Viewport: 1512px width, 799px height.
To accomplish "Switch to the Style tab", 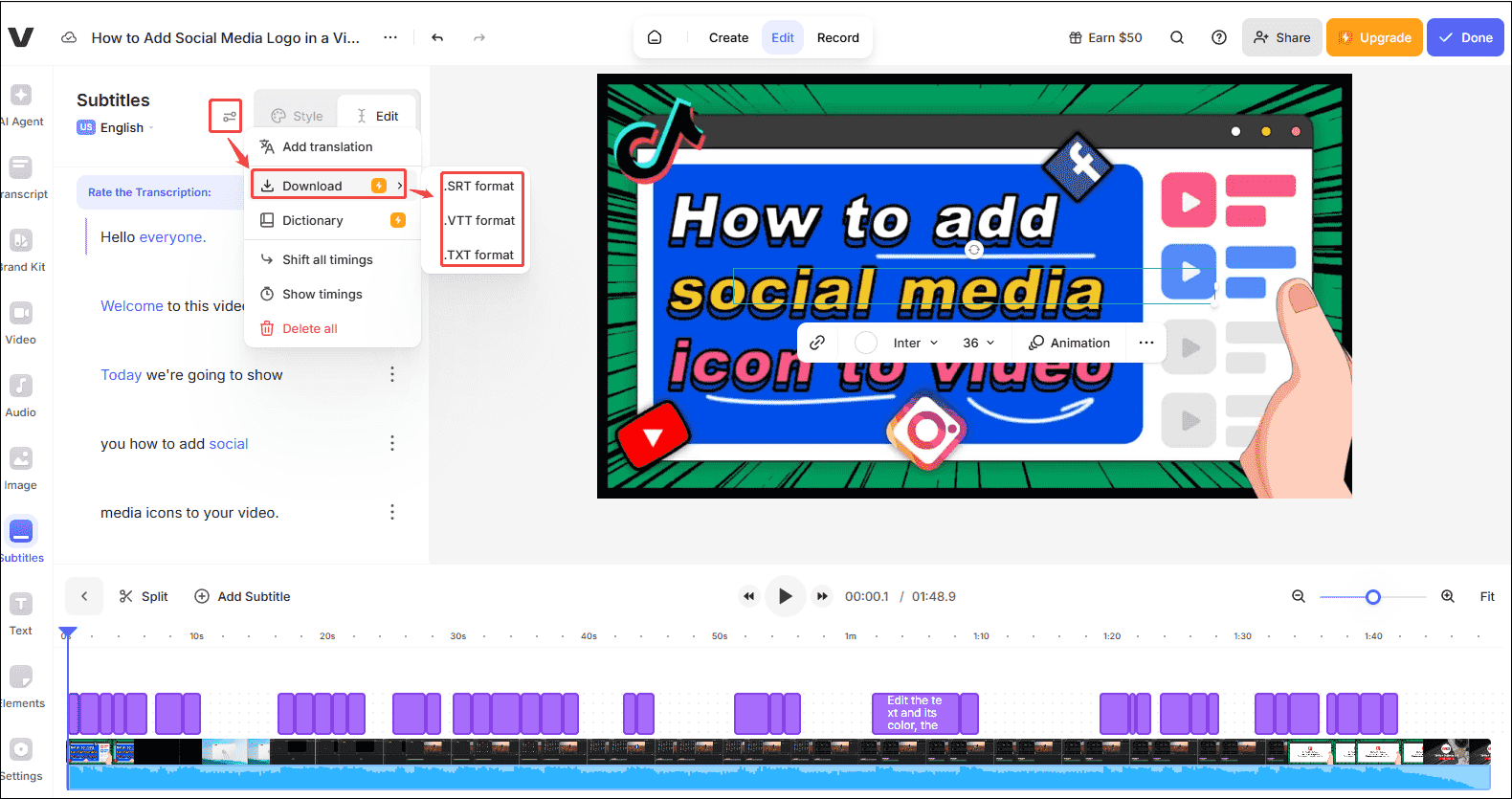I will 297,116.
